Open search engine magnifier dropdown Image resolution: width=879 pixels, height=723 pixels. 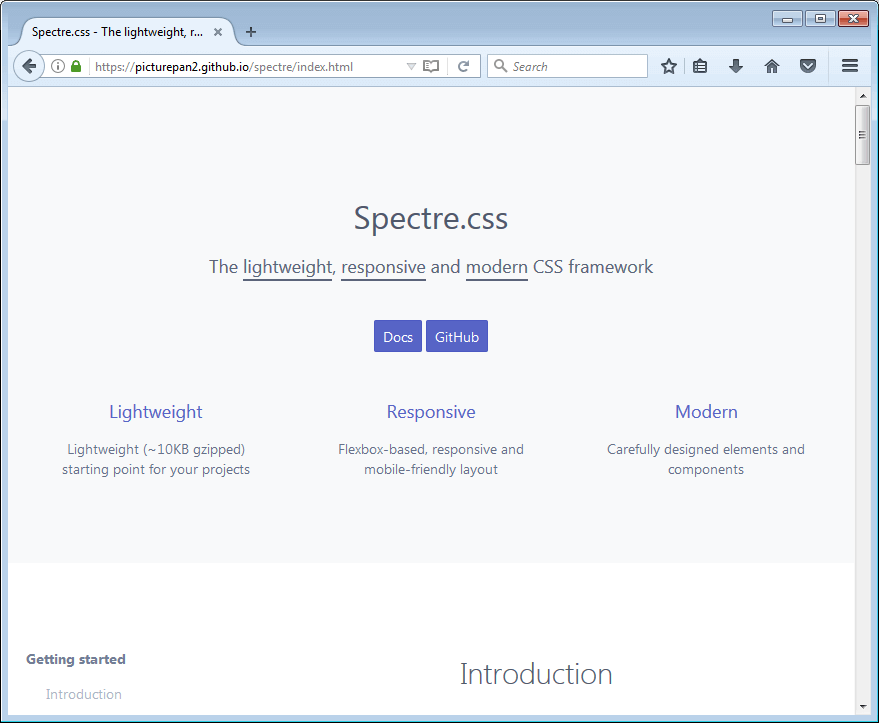[500, 66]
